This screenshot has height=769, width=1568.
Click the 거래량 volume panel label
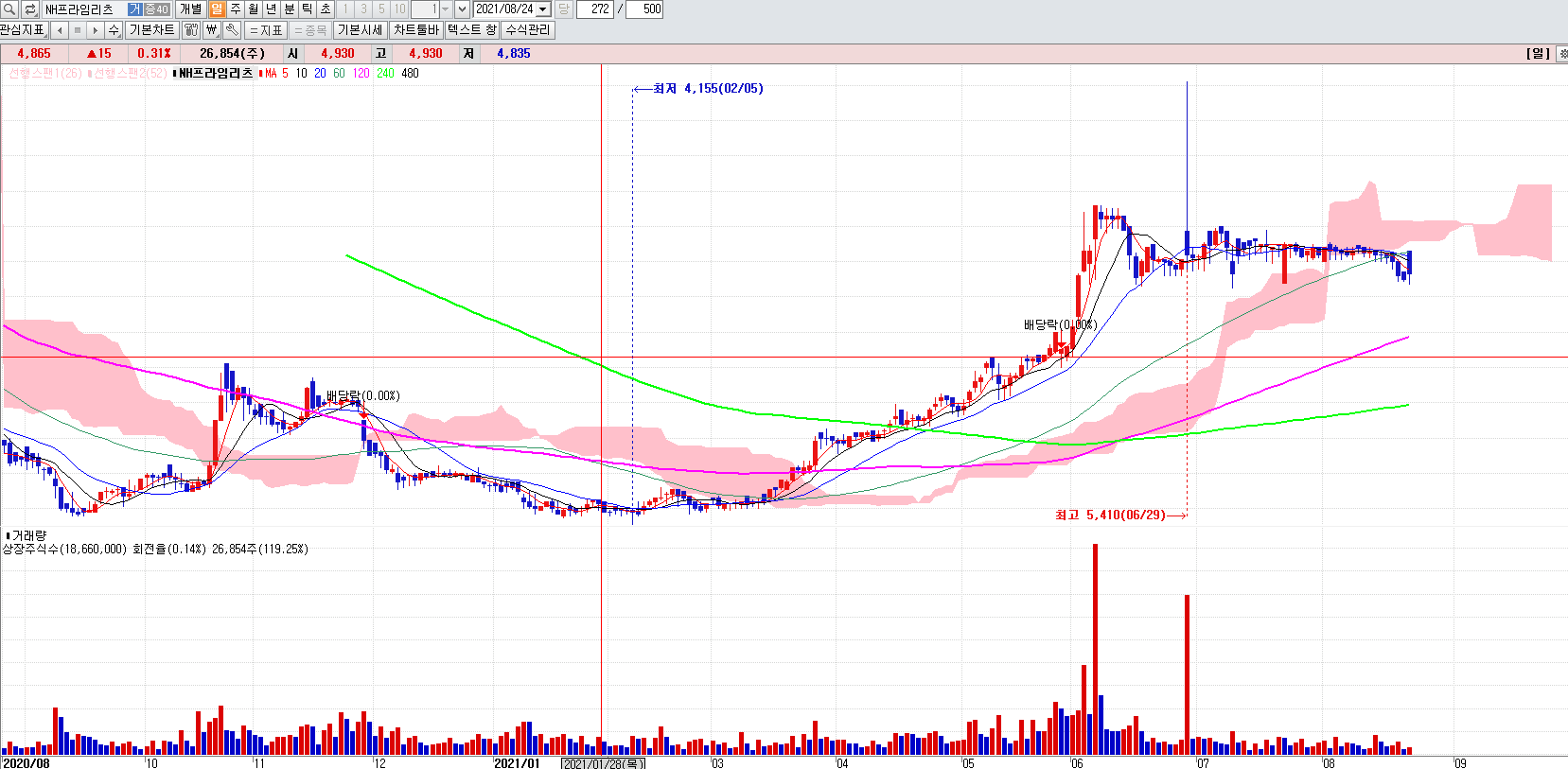[x=26, y=535]
